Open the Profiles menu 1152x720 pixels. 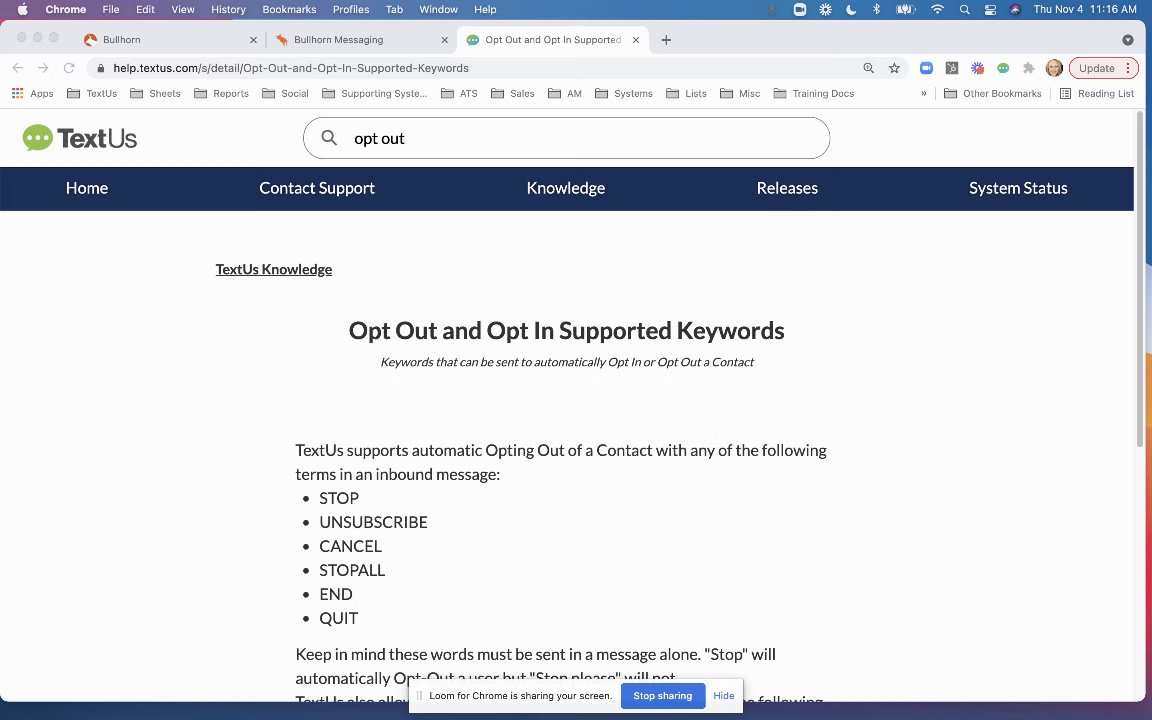click(350, 9)
